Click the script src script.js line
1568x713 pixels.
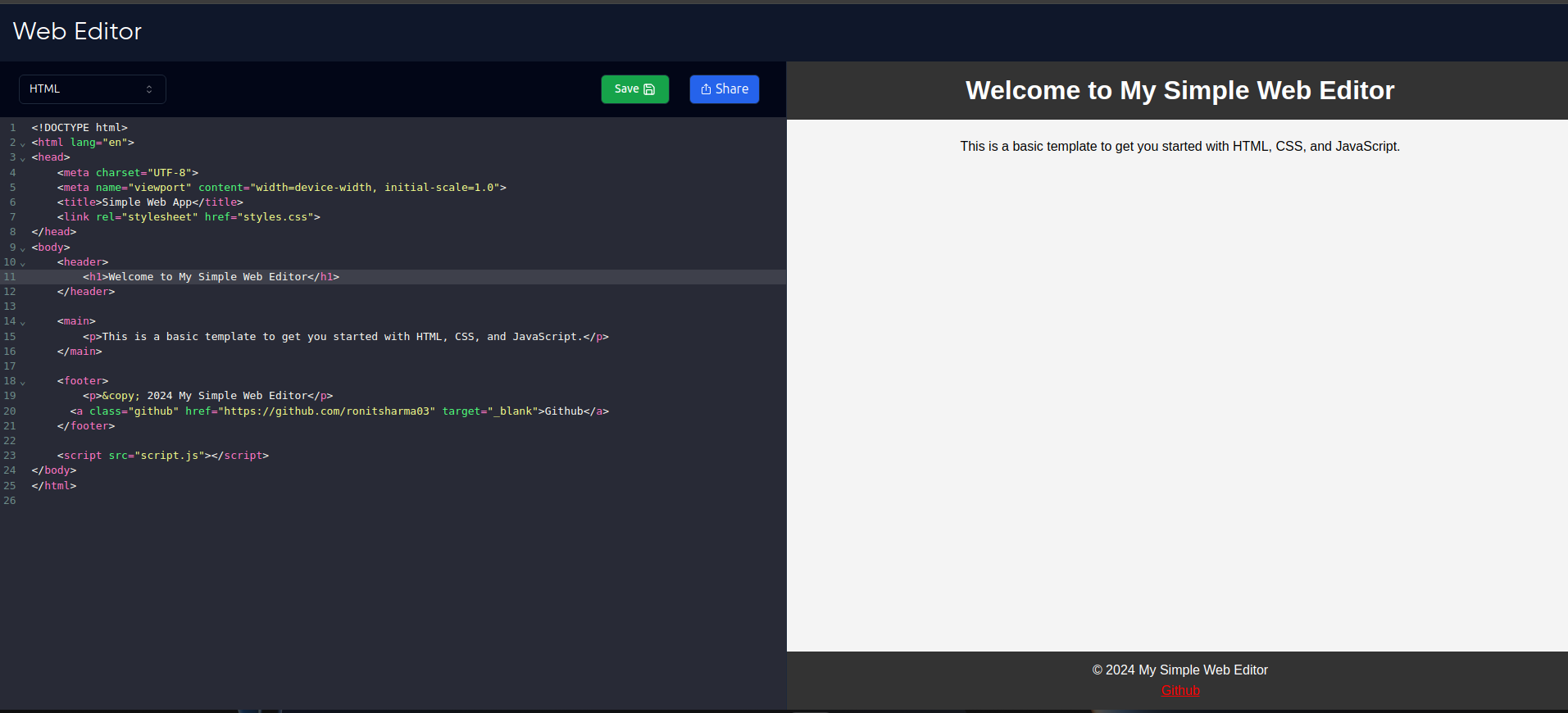coord(163,456)
